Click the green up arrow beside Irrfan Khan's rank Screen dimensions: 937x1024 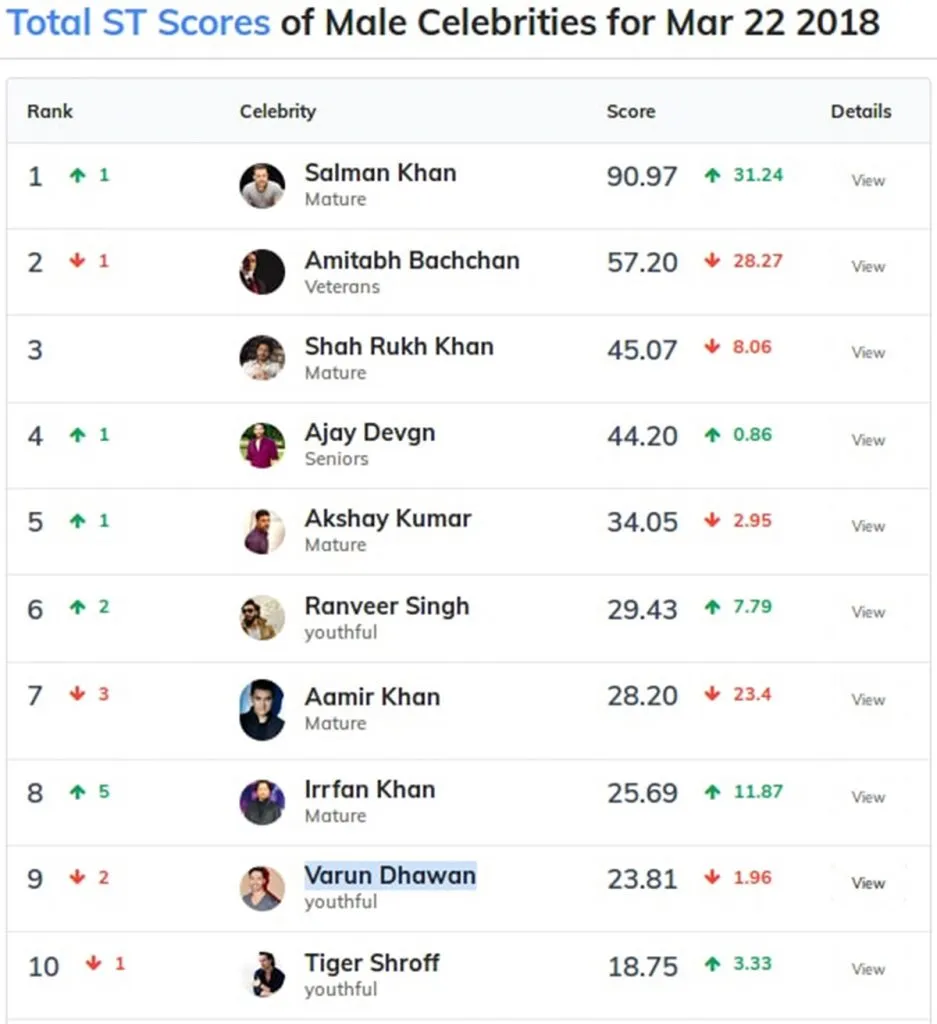coord(77,792)
